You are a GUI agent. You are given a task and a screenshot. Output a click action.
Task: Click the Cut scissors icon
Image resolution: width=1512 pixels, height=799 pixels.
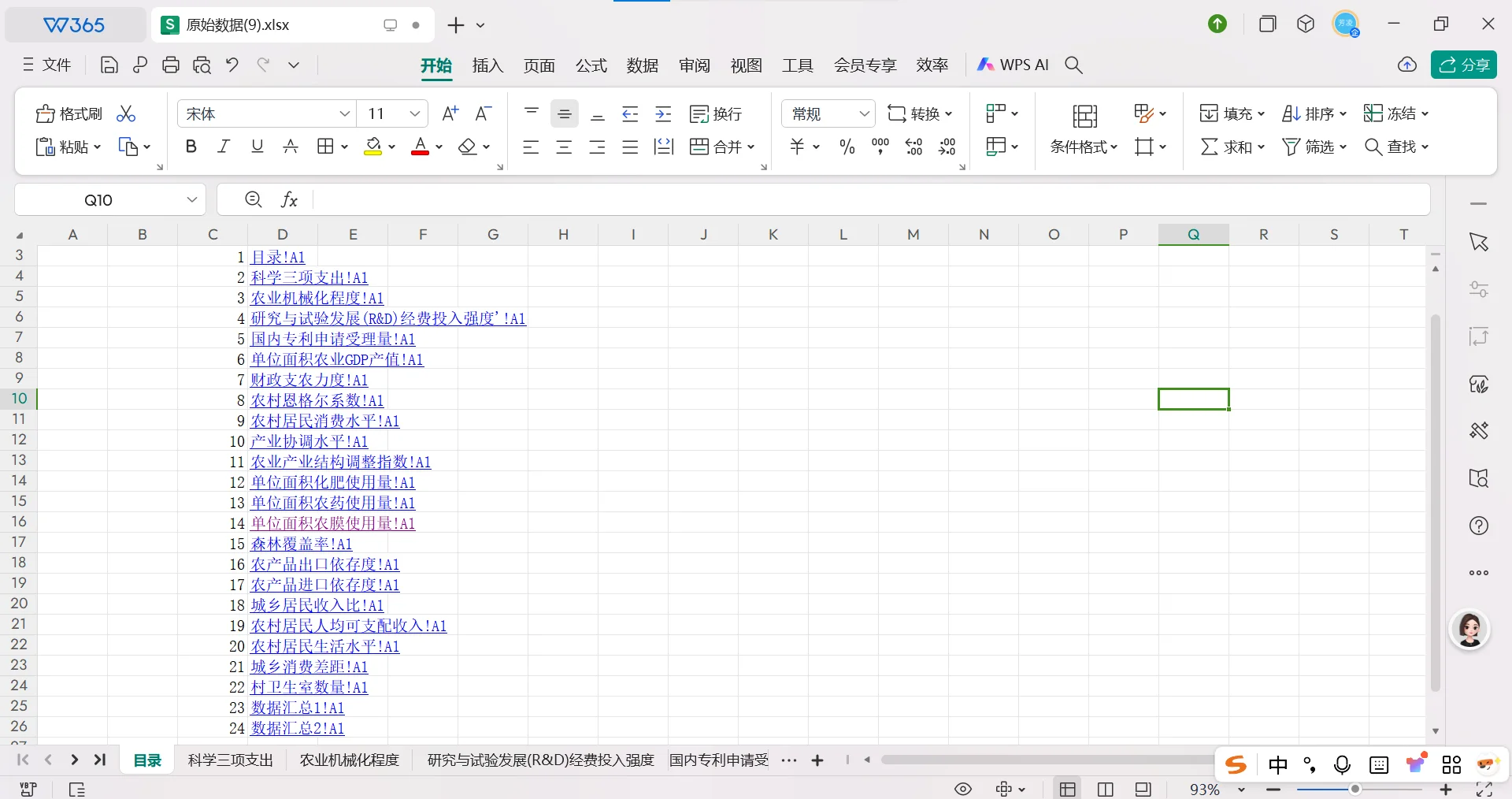126,113
